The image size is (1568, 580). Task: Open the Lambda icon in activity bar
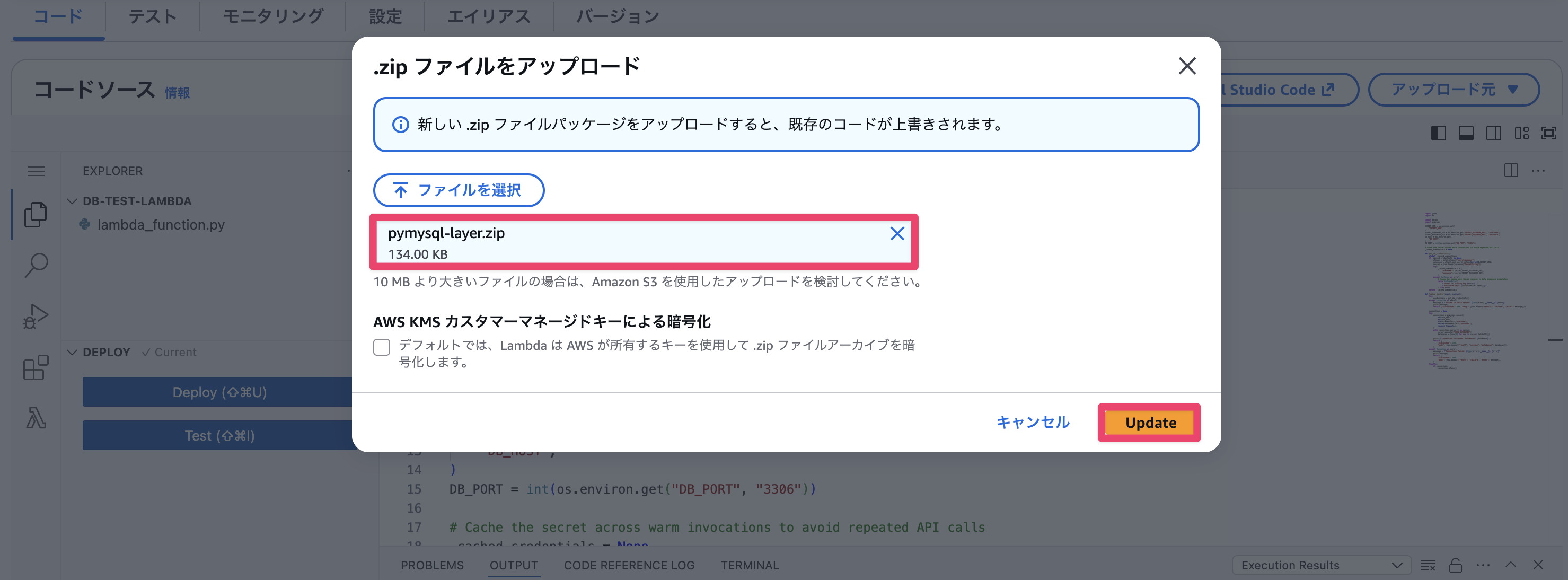[x=36, y=418]
